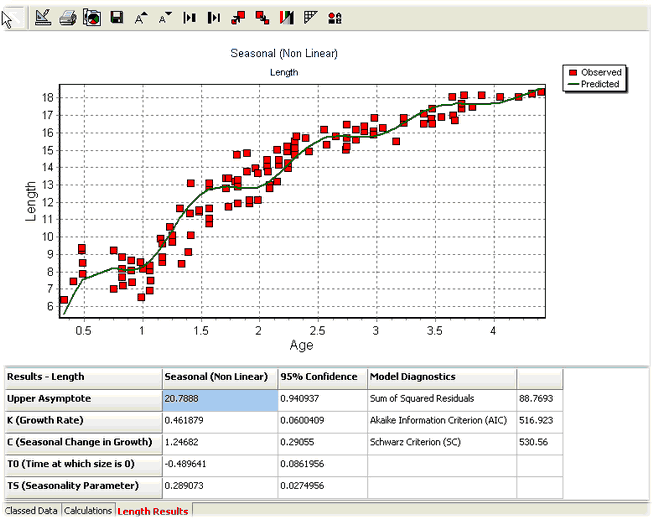Shrink point markers with shrinking red squares icon
The width and height of the screenshot is (654, 520).
point(262,18)
